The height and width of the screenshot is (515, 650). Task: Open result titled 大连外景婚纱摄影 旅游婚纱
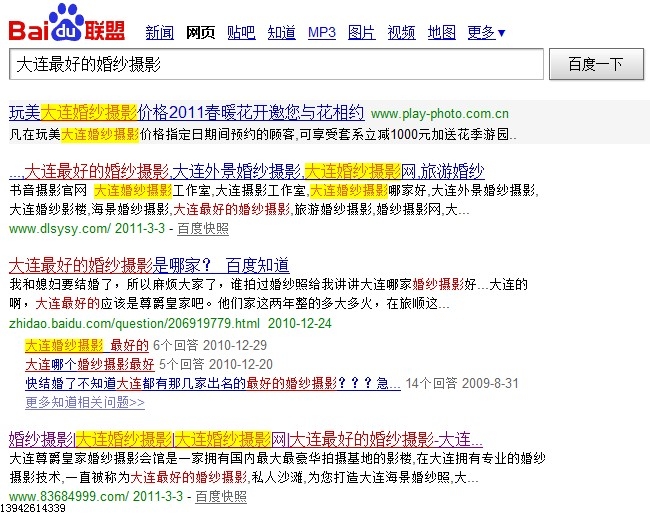247,171
